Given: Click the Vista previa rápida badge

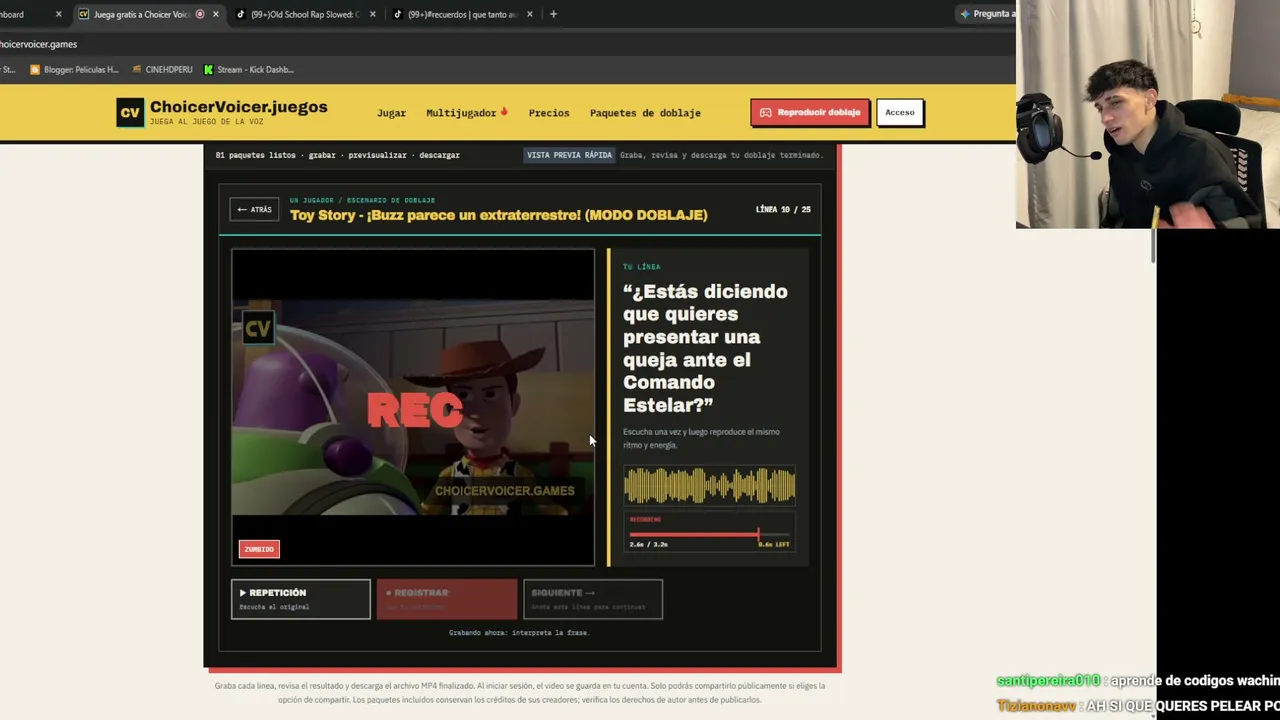Looking at the screenshot, I should 569,155.
